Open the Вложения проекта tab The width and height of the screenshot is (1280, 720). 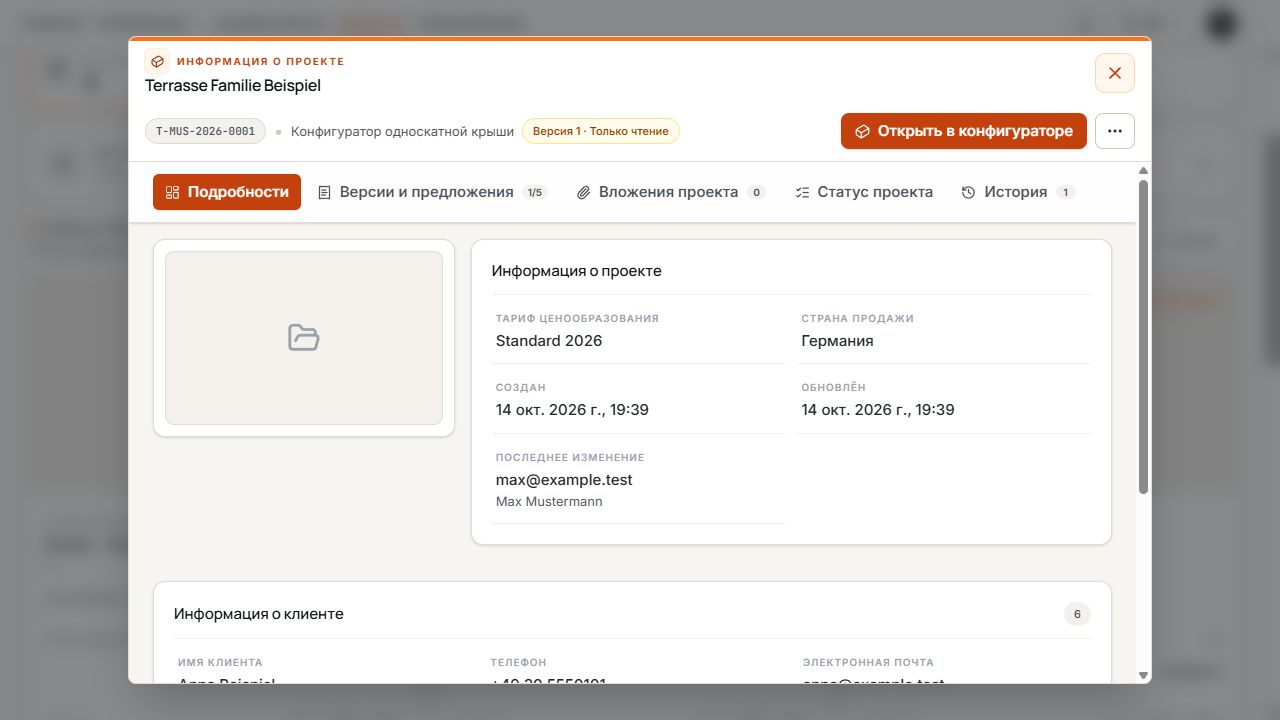[x=671, y=192]
